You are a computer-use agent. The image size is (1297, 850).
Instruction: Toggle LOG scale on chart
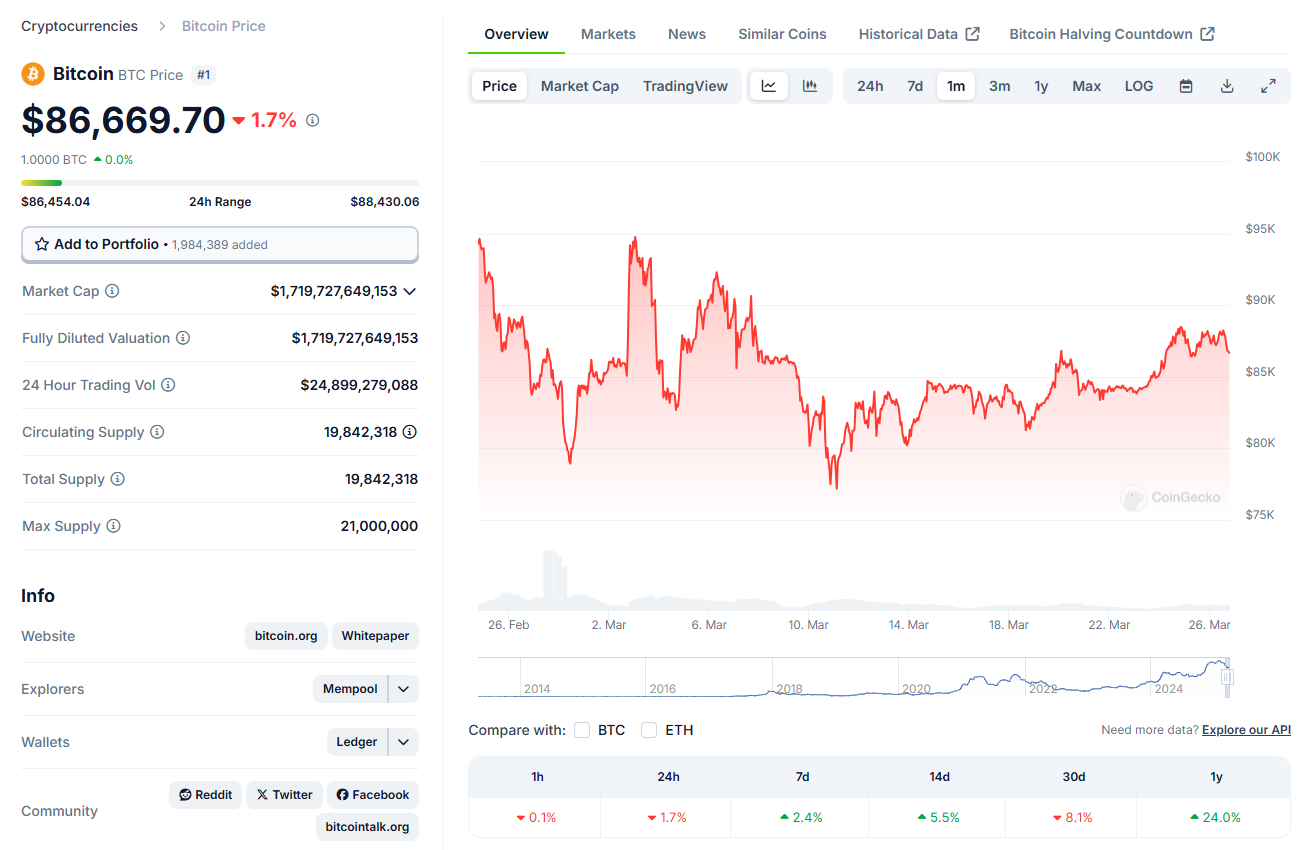(1139, 86)
